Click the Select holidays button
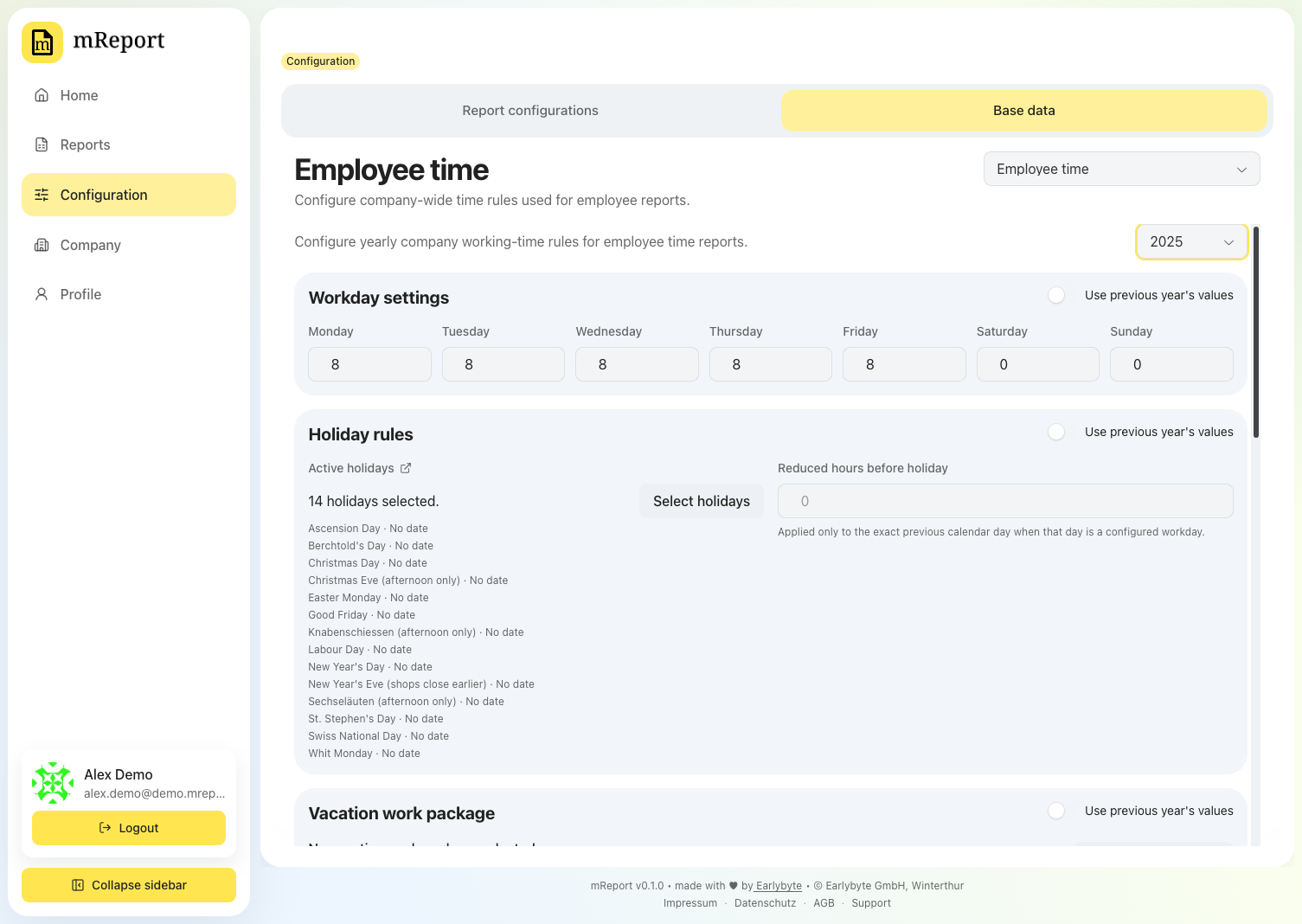The width and height of the screenshot is (1302, 924). (x=702, y=501)
